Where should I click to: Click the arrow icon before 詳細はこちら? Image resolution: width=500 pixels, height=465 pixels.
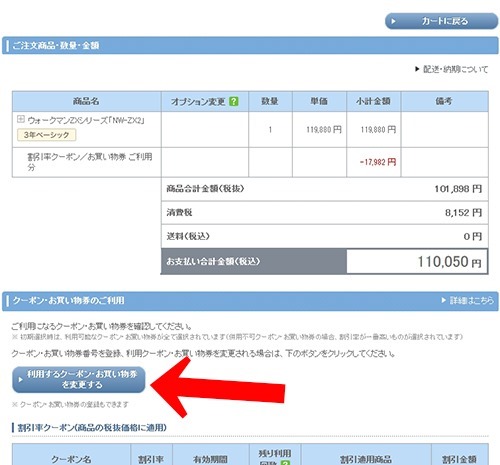443,300
